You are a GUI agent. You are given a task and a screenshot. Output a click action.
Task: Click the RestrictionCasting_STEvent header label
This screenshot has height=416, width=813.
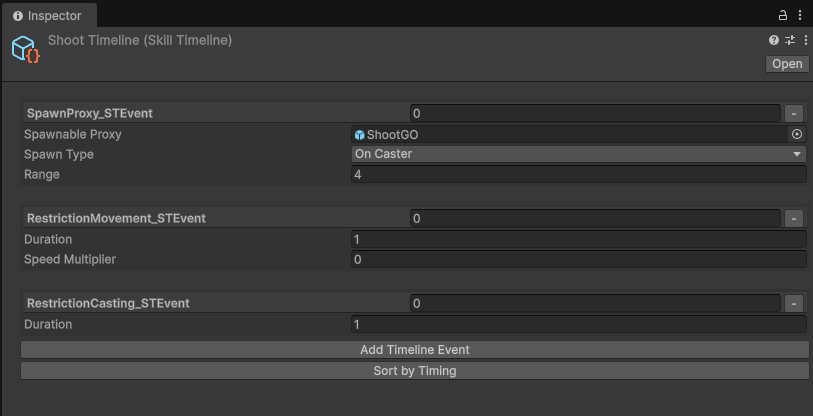click(108, 303)
